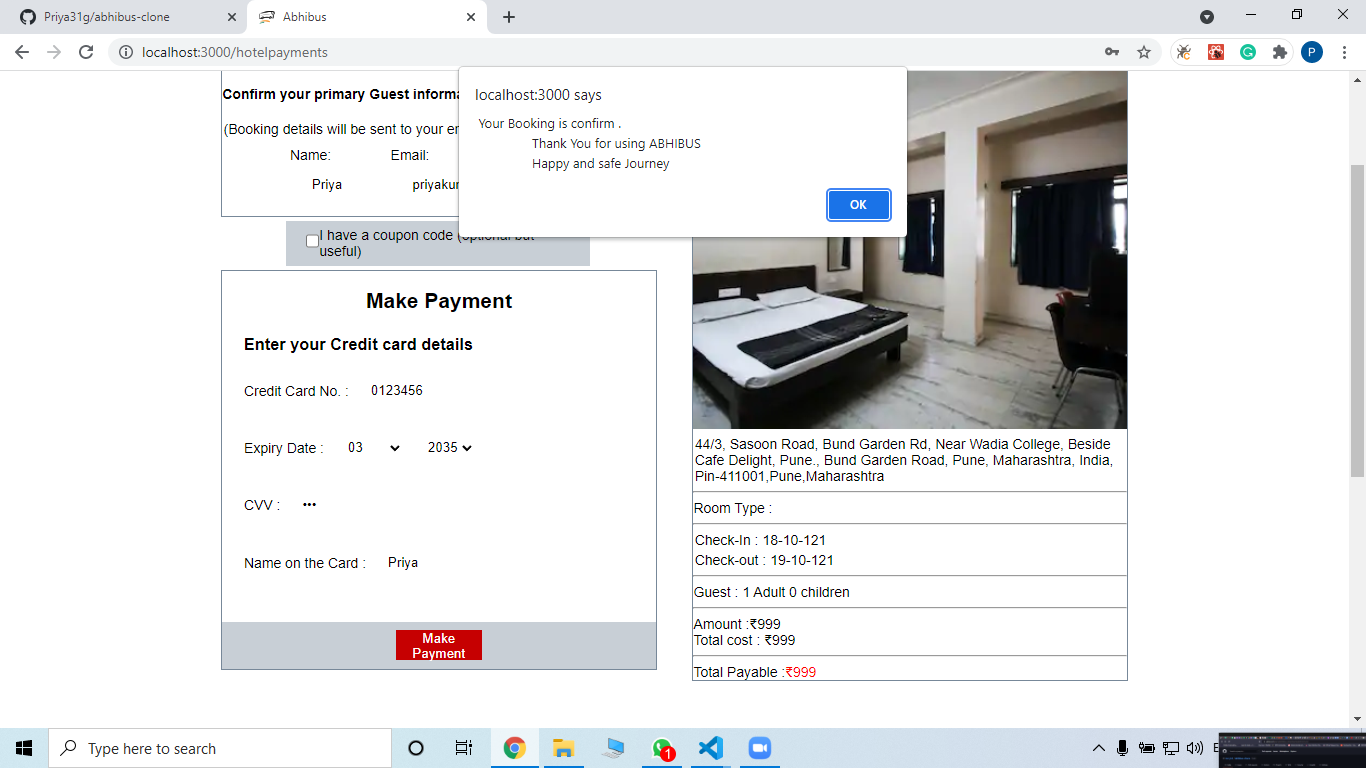Click the Windows taskbar search box
The width and height of the screenshot is (1366, 768).
[x=220, y=748]
